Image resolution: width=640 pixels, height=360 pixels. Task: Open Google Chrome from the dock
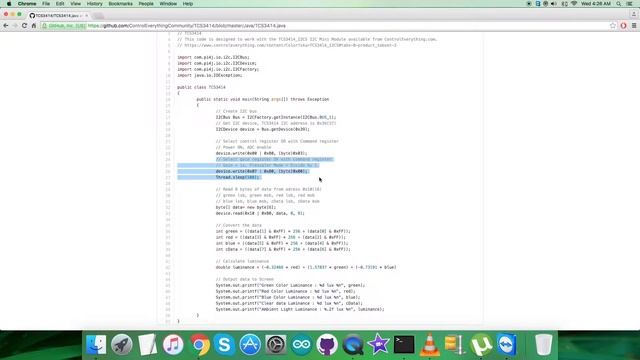pos(199,345)
